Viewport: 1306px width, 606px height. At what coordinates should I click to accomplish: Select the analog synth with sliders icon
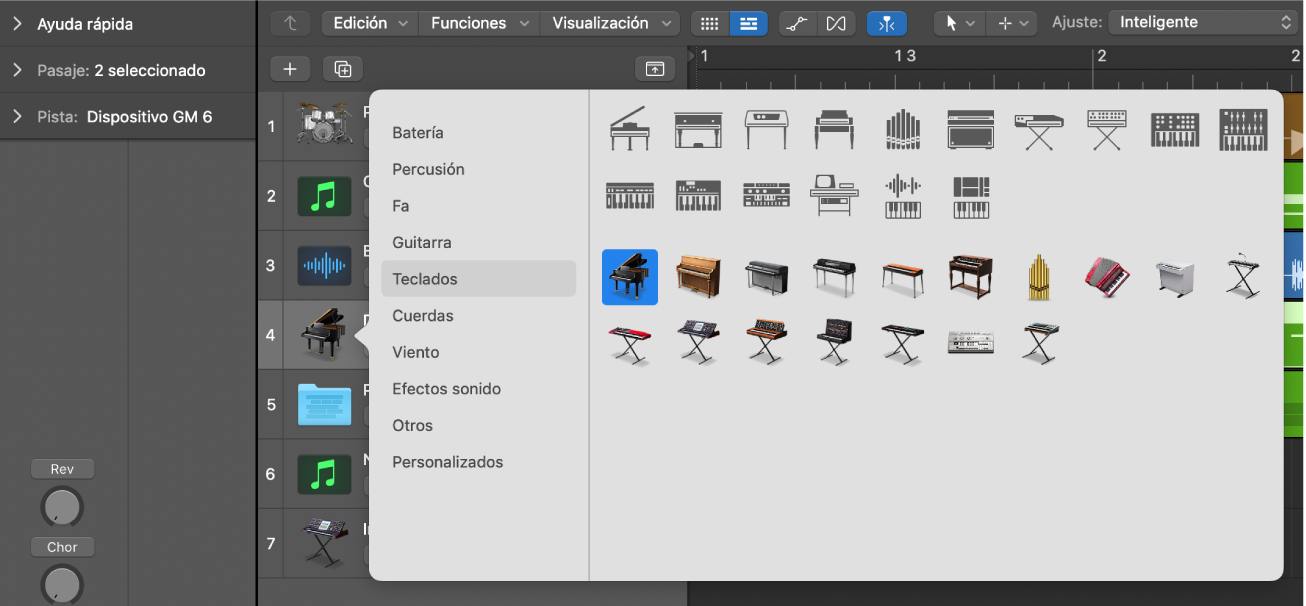click(x=1243, y=130)
